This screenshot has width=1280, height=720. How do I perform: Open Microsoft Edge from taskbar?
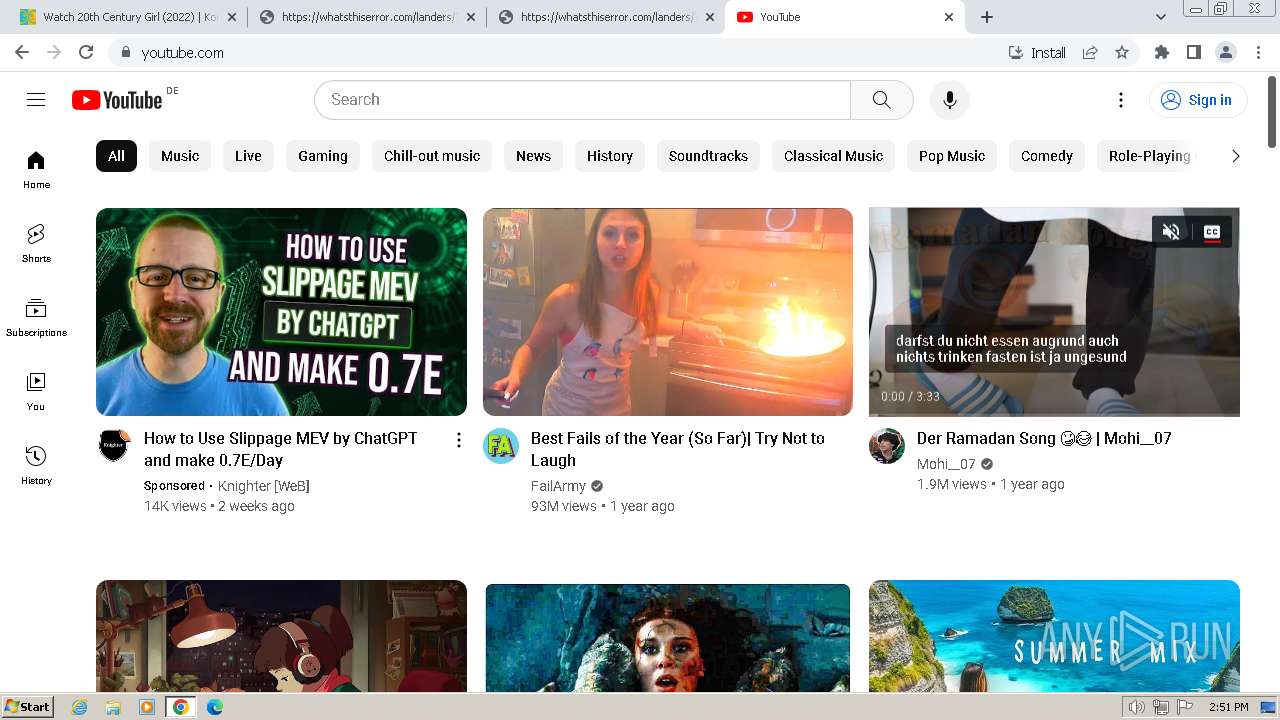pyautogui.click(x=214, y=707)
